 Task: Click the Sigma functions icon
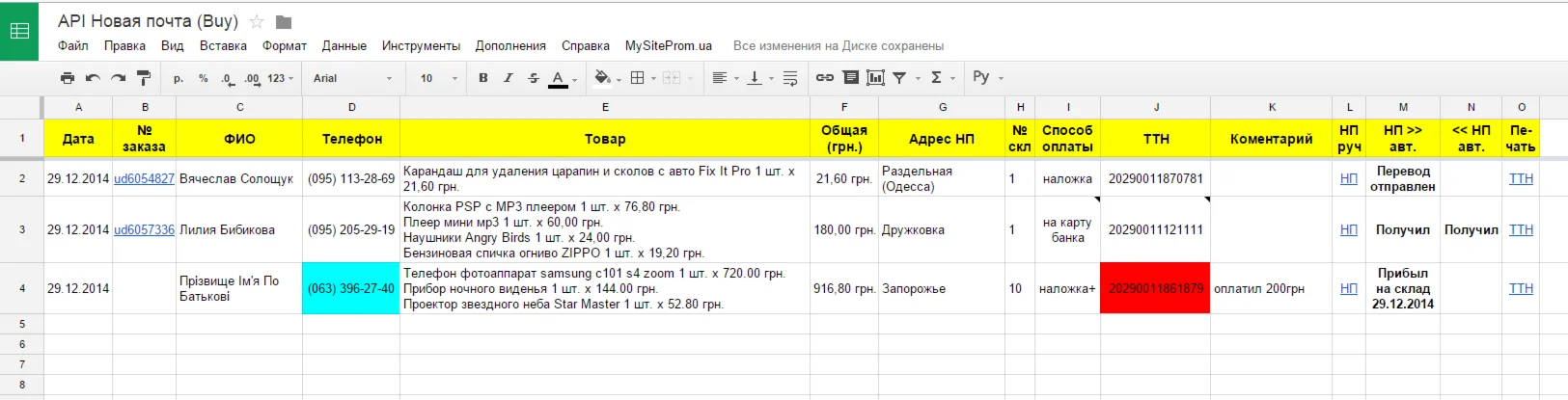tap(936, 78)
